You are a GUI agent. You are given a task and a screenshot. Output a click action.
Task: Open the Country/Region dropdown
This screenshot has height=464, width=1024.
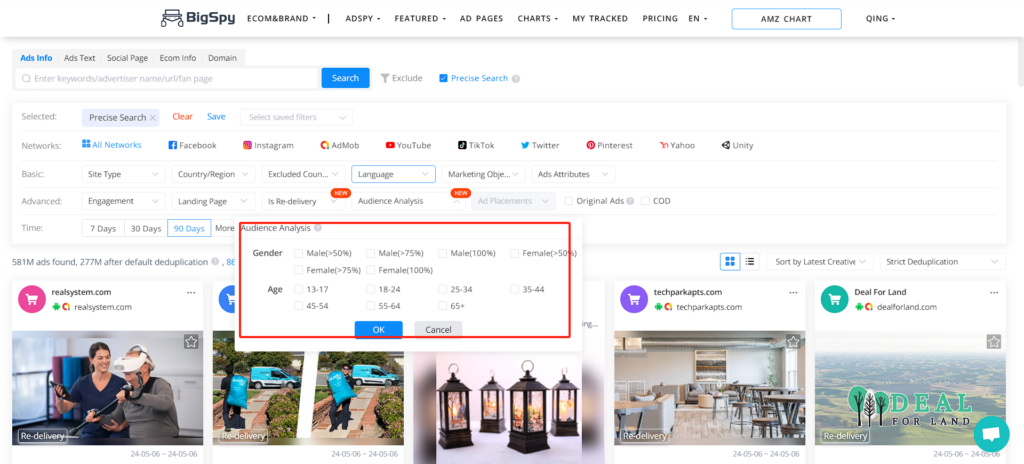[214, 174]
